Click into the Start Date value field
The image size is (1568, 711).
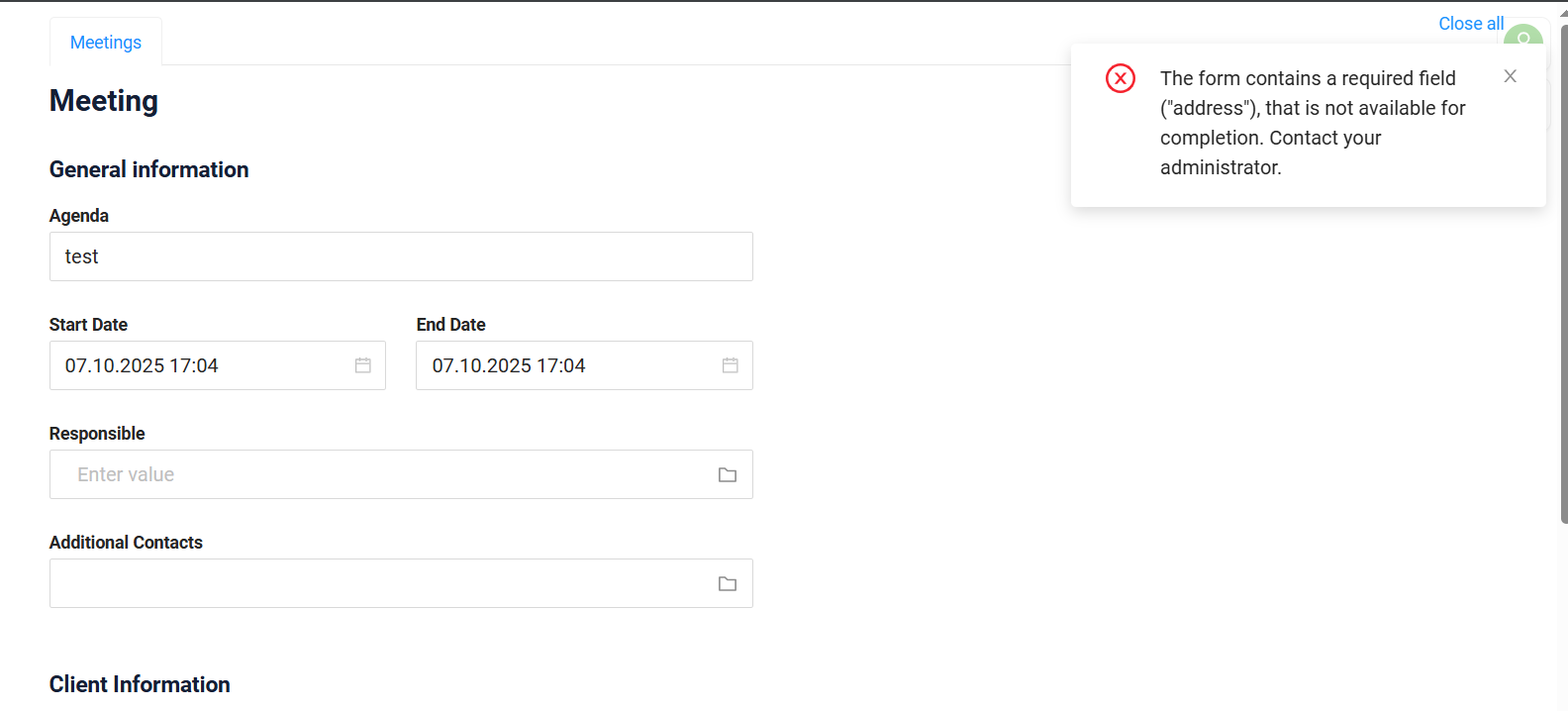[198, 365]
